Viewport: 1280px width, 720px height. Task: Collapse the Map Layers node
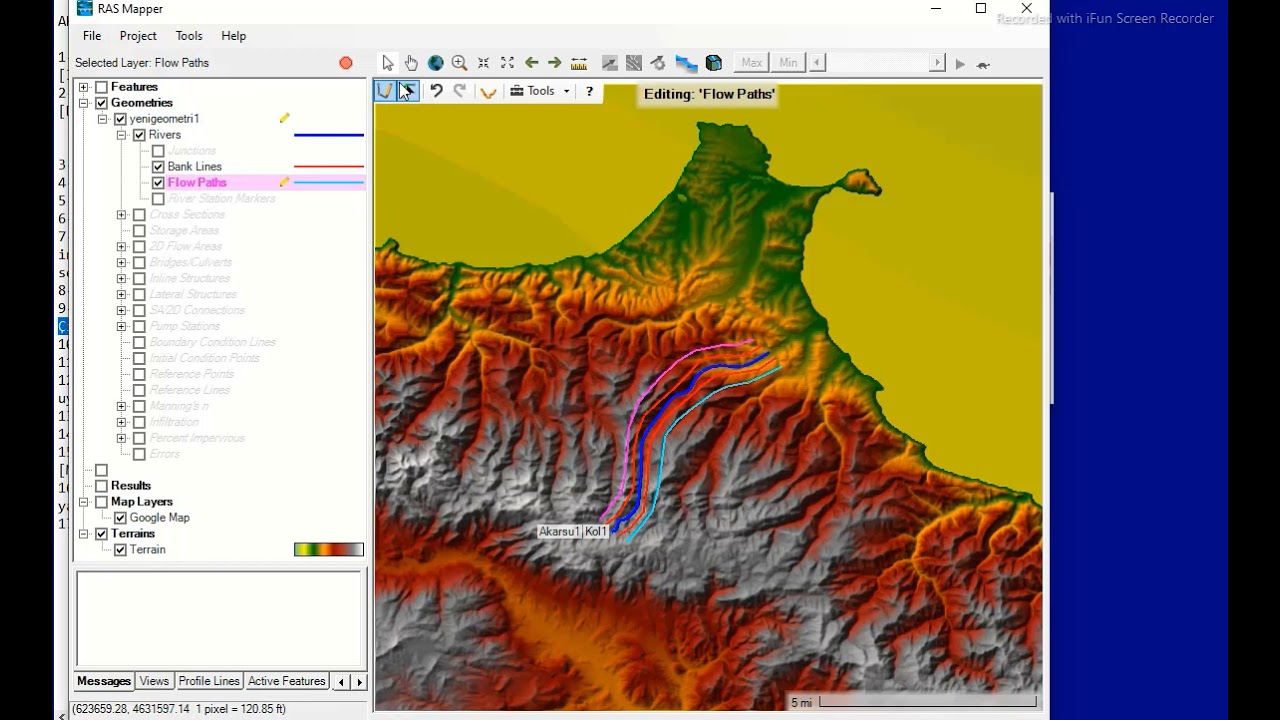click(x=84, y=502)
